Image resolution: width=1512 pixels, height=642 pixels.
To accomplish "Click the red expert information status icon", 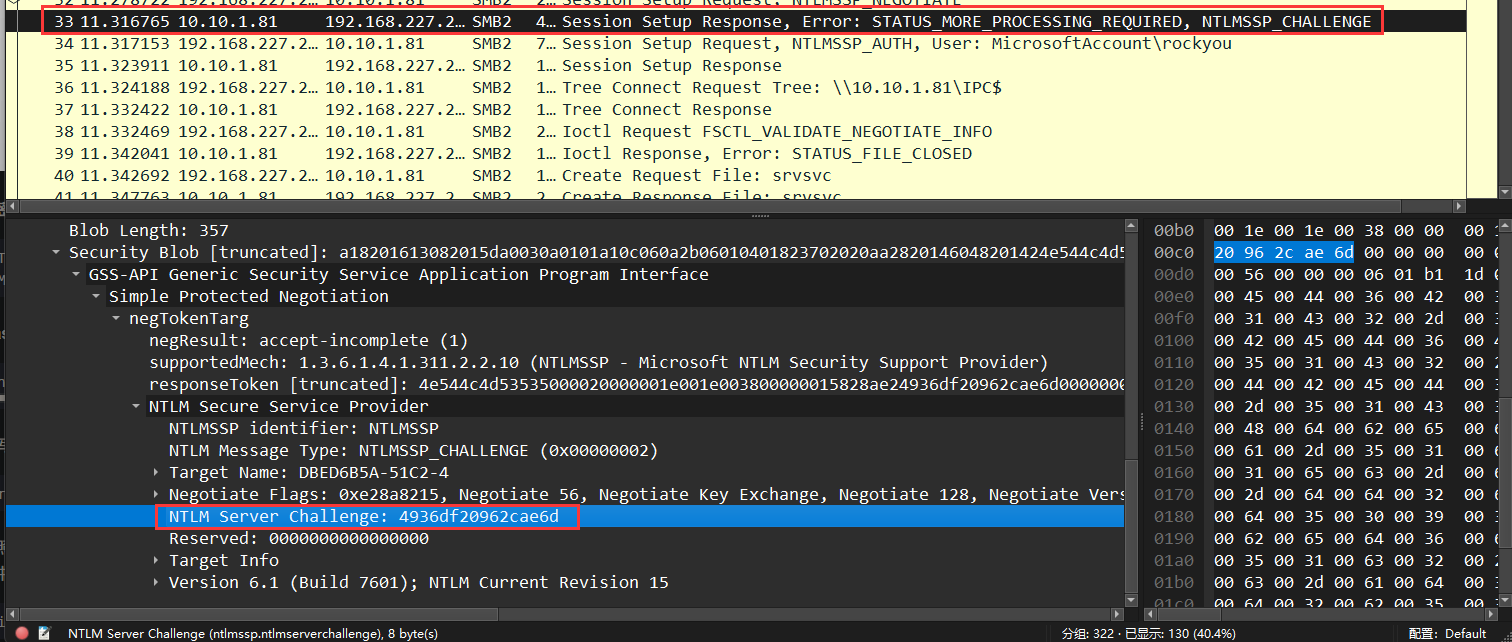I will 22,633.
